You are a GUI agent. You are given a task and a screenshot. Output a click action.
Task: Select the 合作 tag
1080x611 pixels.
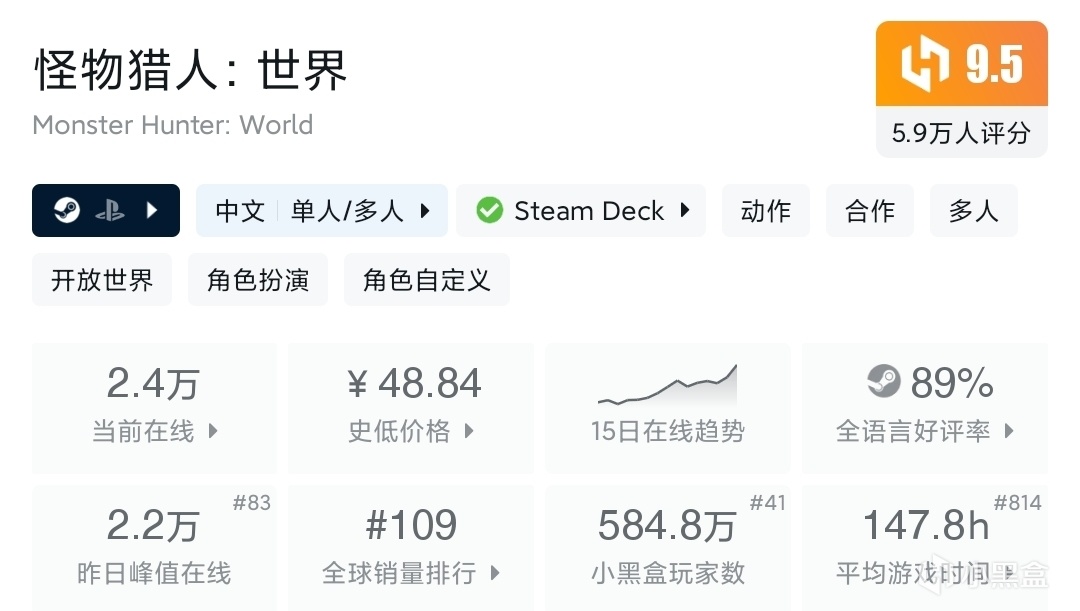(x=870, y=211)
